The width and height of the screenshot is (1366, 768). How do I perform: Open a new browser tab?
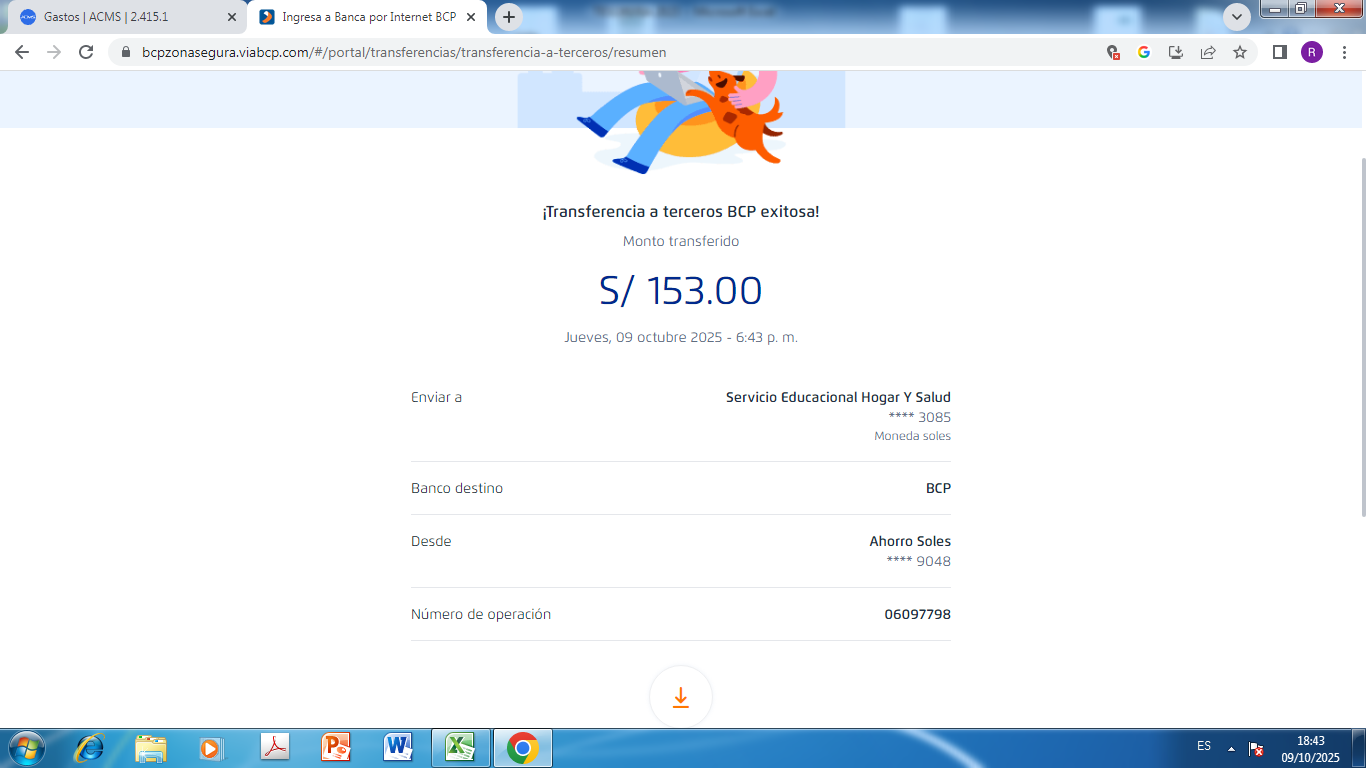point(509,17)
